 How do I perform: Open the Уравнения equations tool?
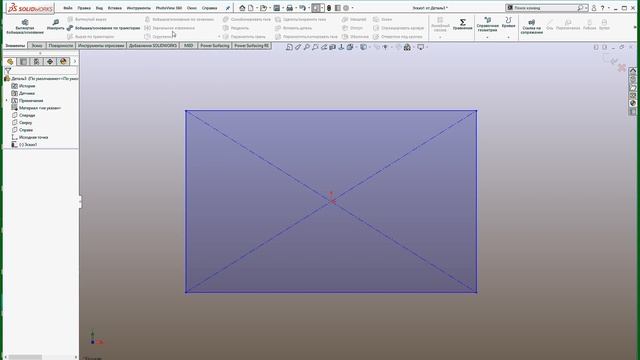point(462,24)
